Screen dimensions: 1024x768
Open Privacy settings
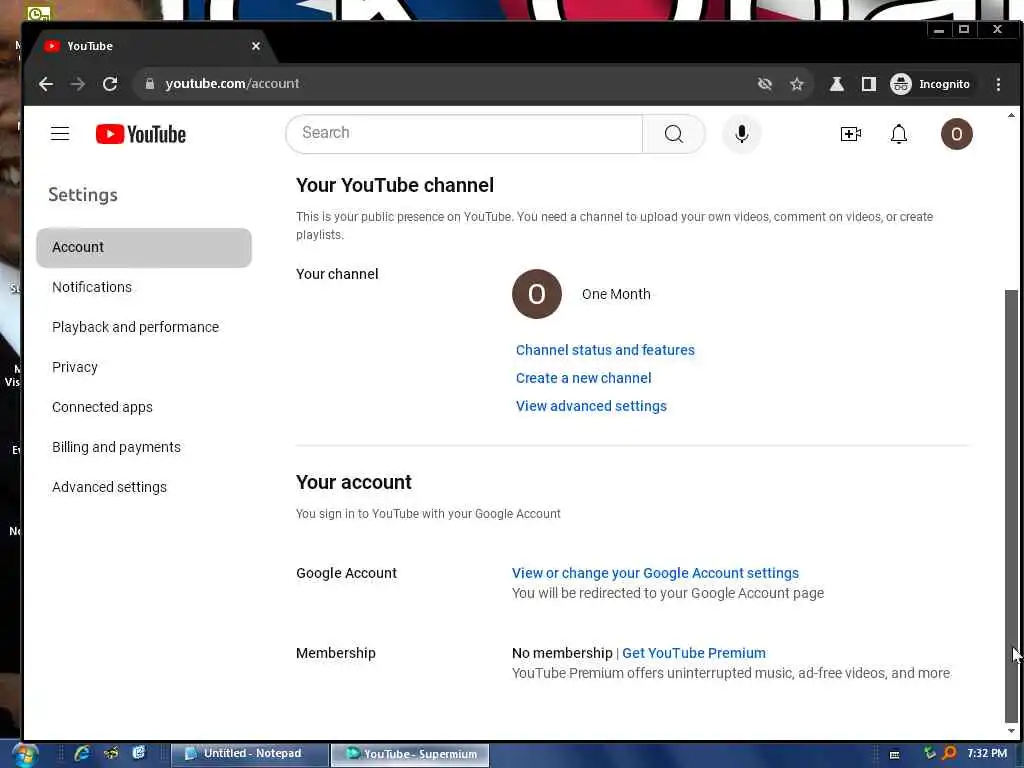click(74, 367)
